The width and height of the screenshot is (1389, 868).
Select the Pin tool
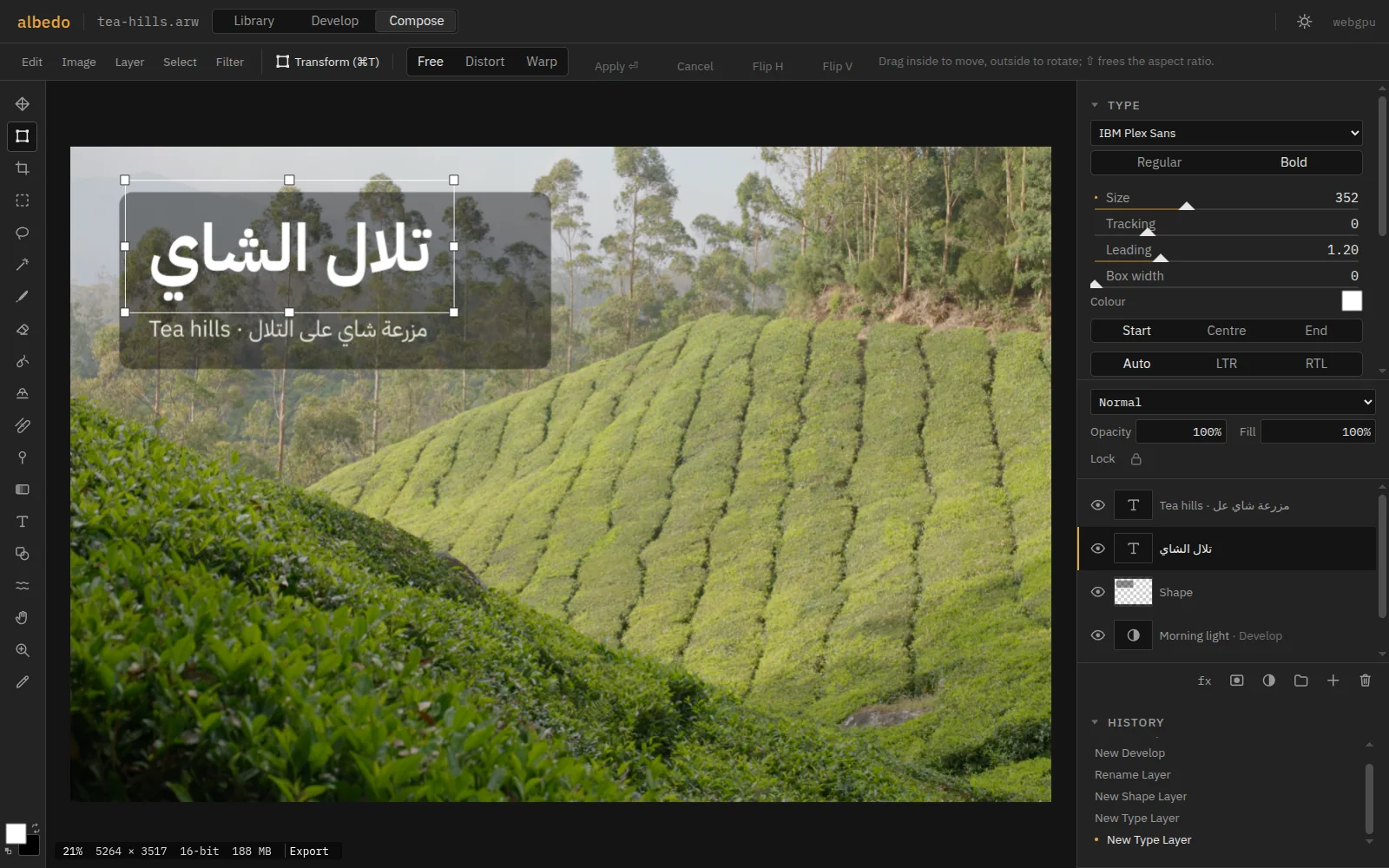coord(23,457)
